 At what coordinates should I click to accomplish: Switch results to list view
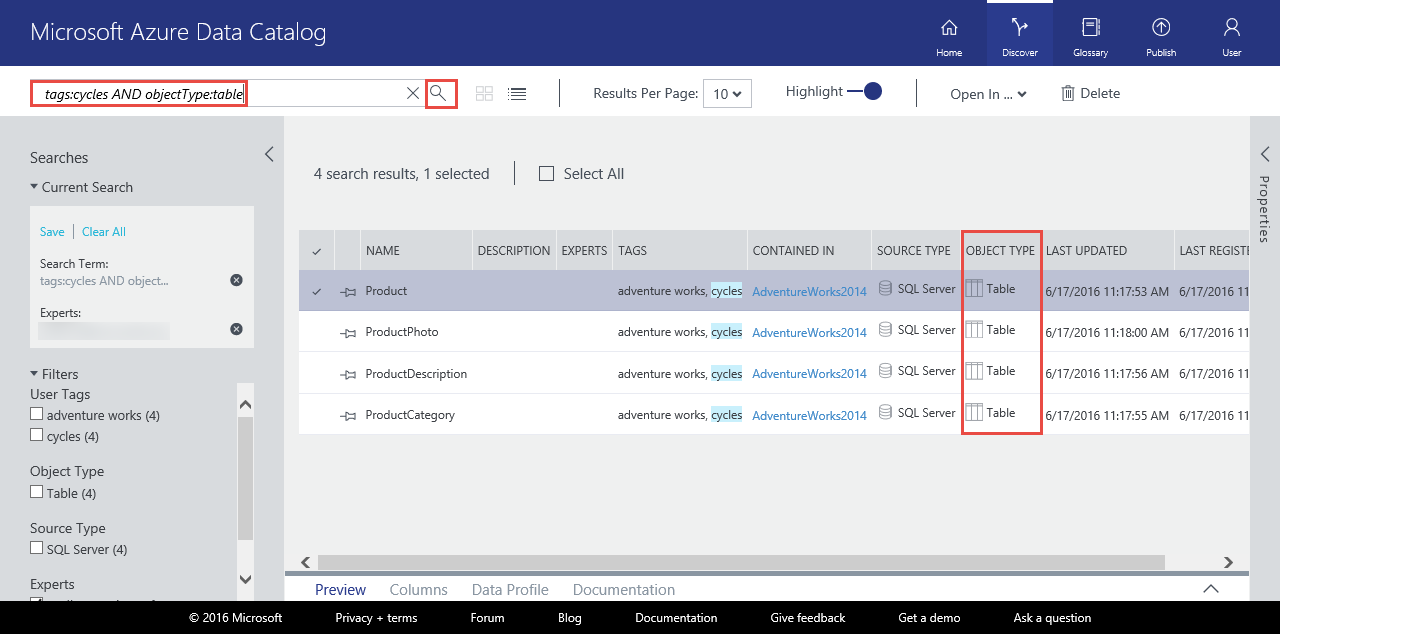click(x=517, y=93)
